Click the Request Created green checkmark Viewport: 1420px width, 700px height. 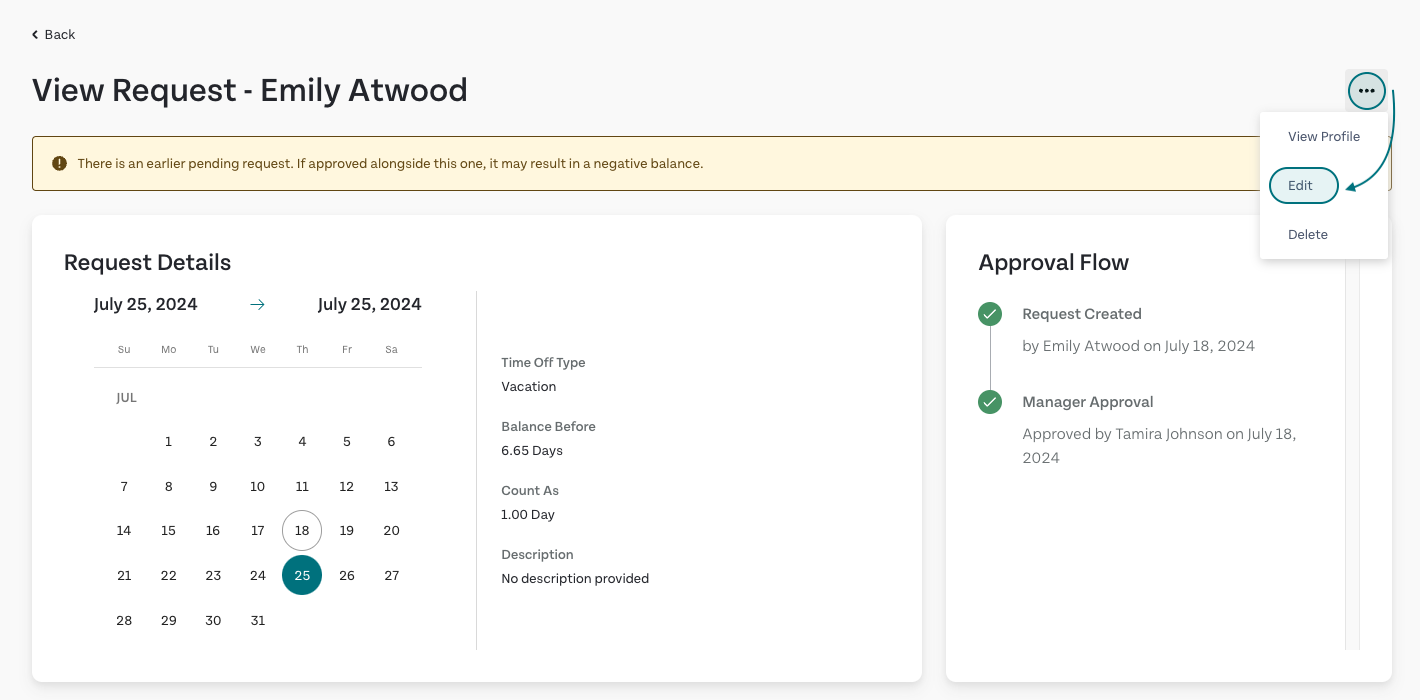(x=989, y=315)
